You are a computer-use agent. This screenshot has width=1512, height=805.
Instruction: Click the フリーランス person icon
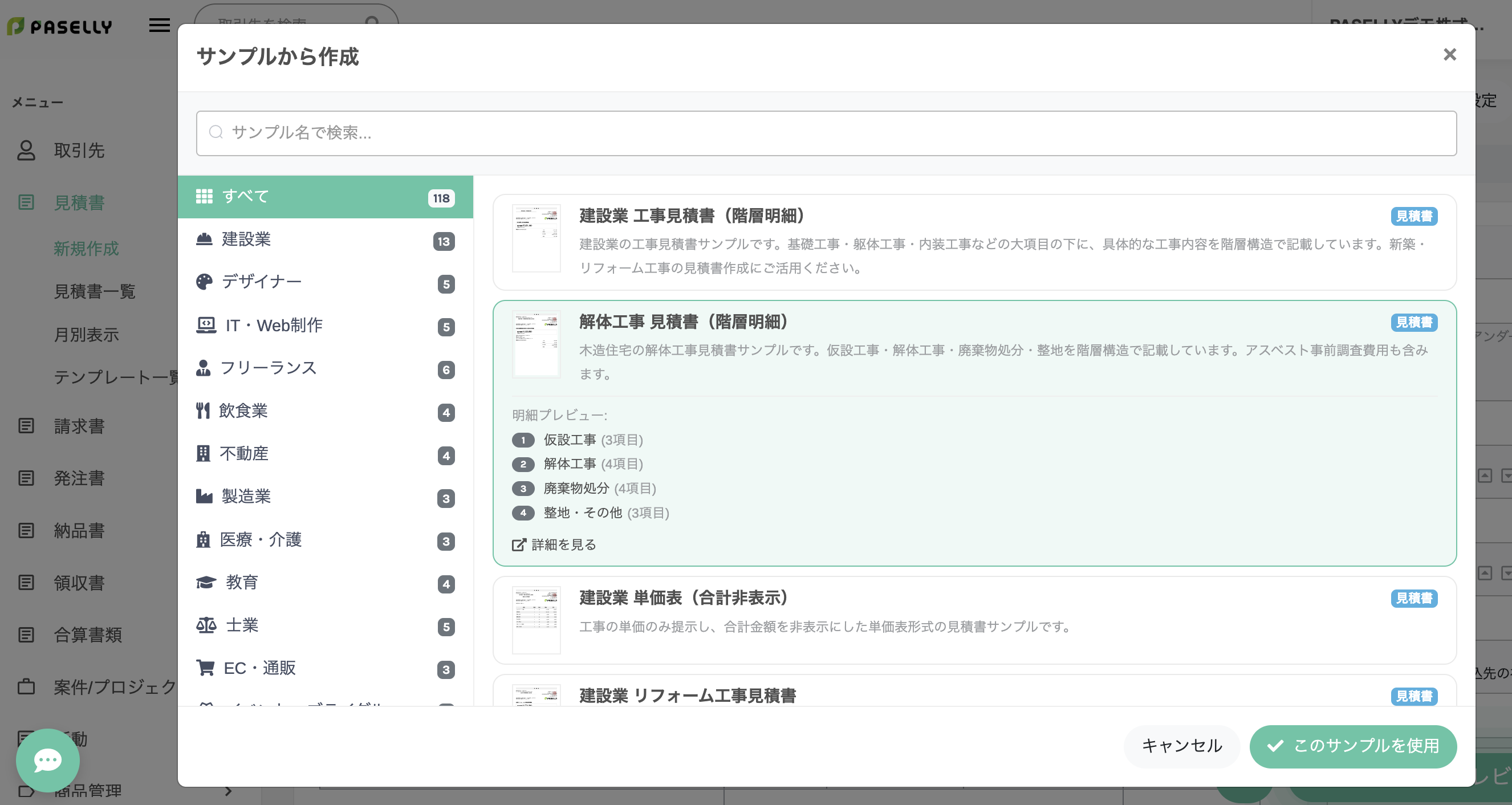(203, 368)
